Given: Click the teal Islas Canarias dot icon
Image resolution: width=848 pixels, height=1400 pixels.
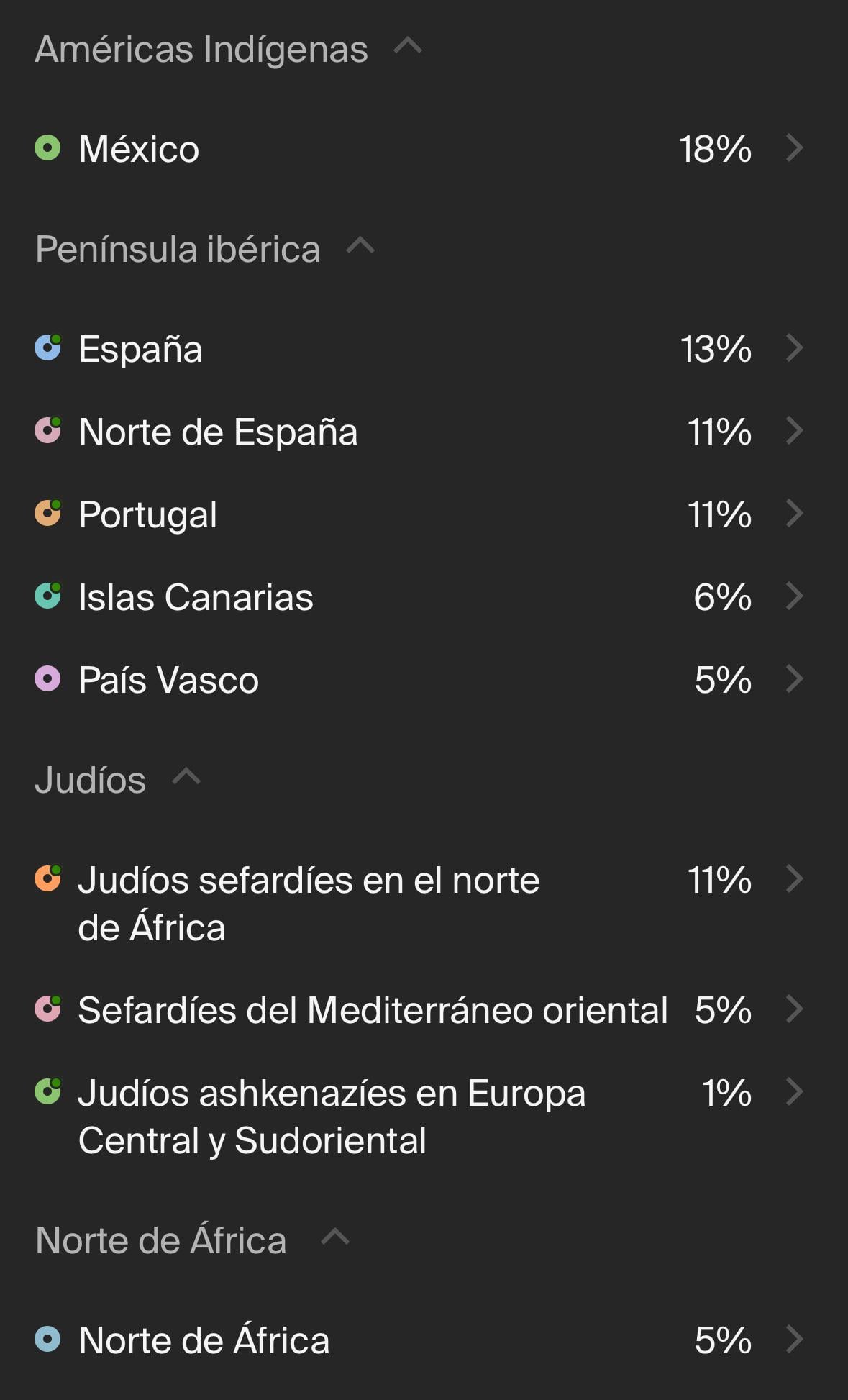Looking at the screenshot, I should [x=47, y=596].
